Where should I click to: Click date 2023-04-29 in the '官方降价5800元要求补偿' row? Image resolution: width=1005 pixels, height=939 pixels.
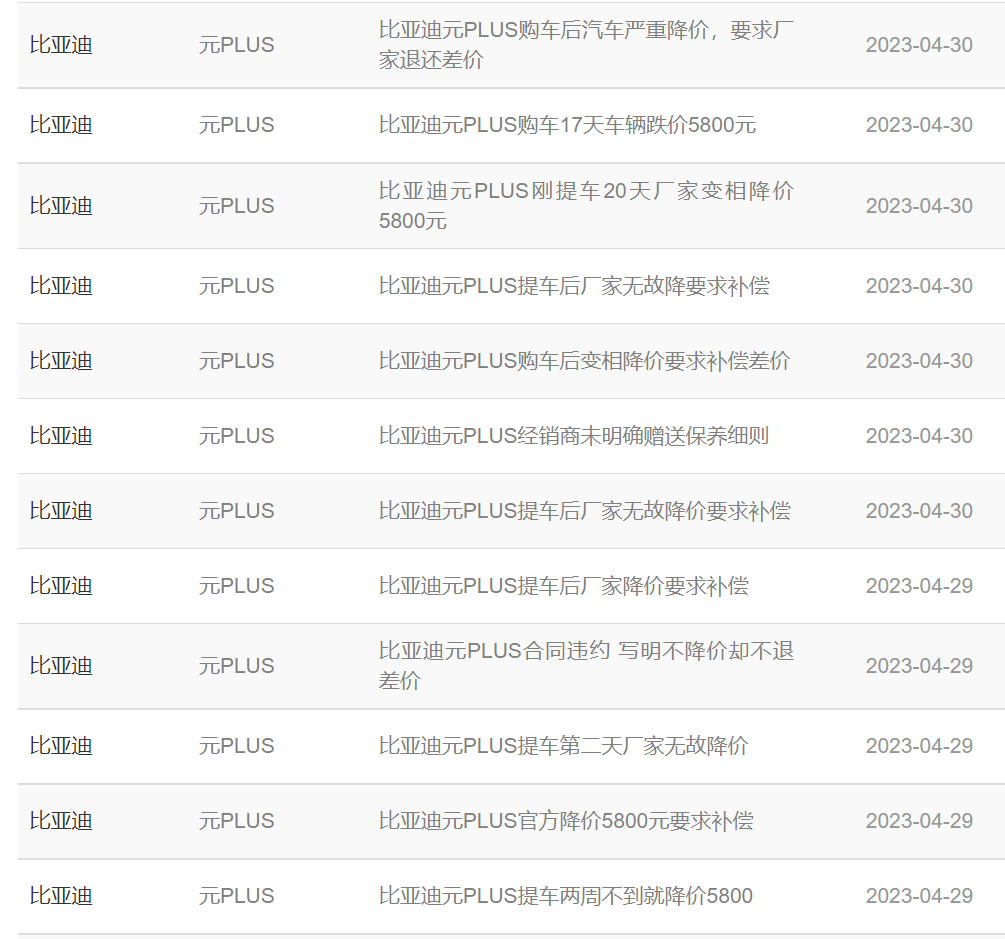(x=919, y=821)
